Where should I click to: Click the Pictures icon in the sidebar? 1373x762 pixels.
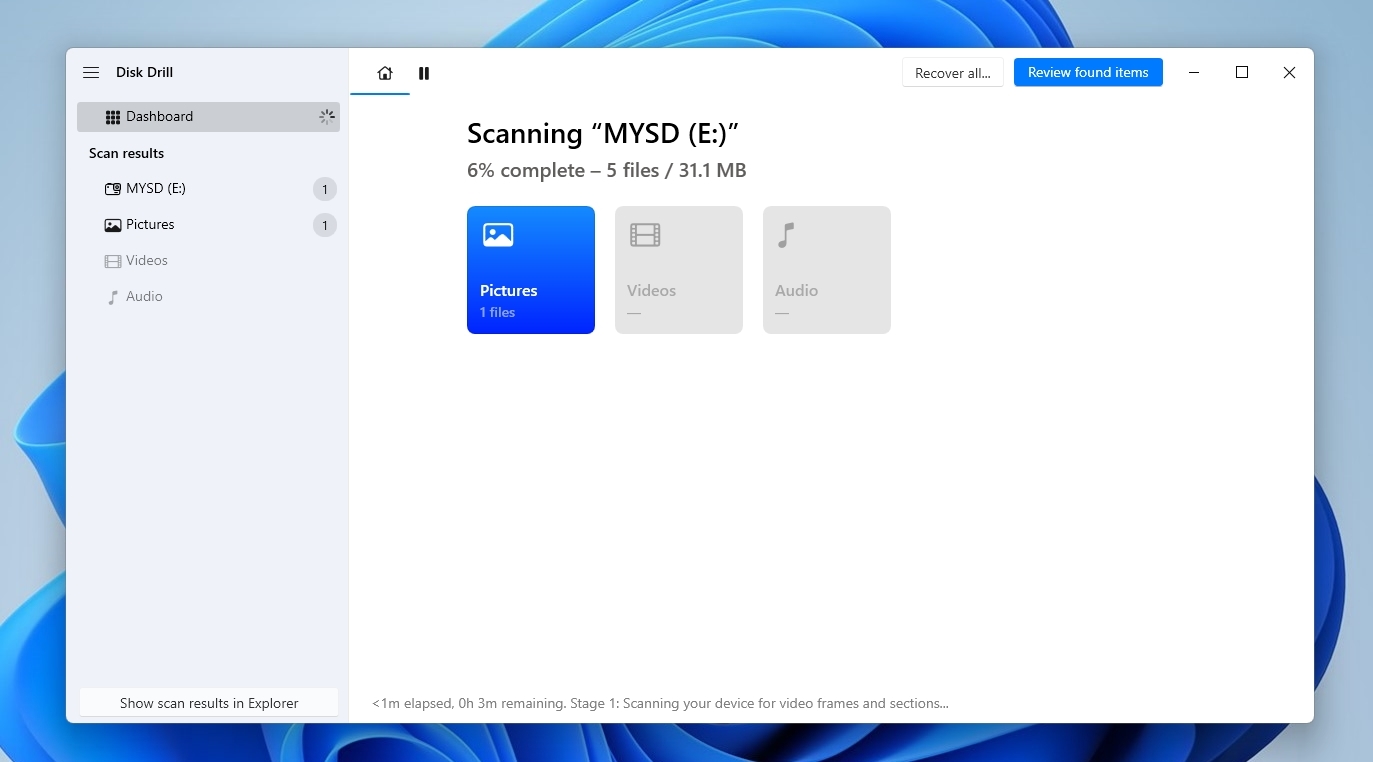pyautogui.click(x=112, y=224)
